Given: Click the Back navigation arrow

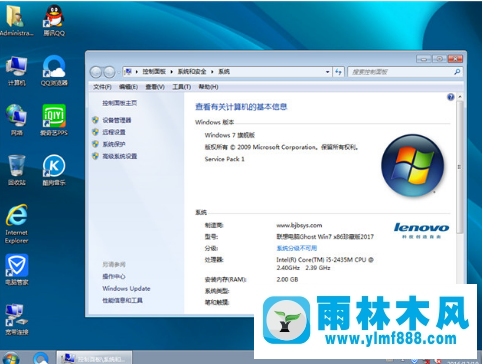Looking at the screenshot, I should tap(96, 72).
